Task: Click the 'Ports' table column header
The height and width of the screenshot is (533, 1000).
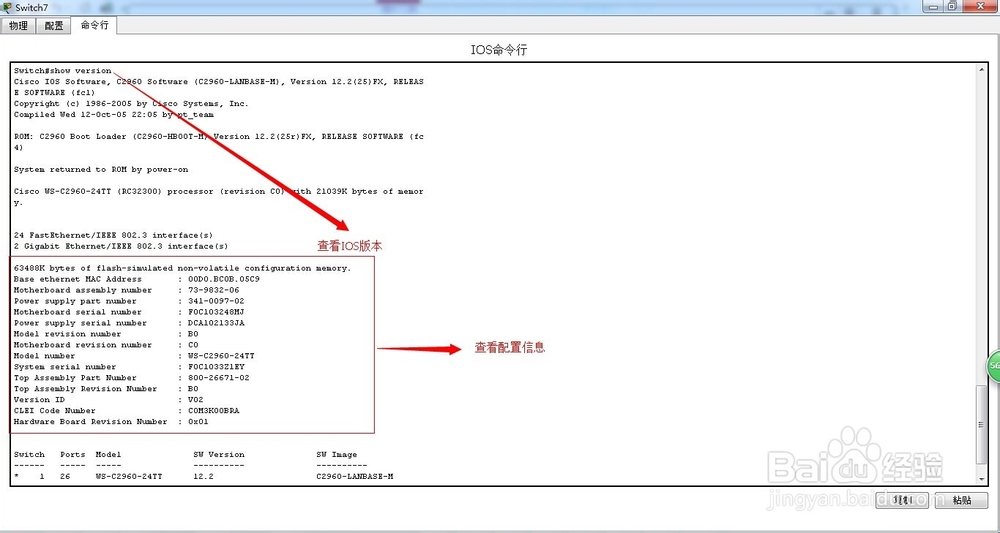Action: pos(73,455)
